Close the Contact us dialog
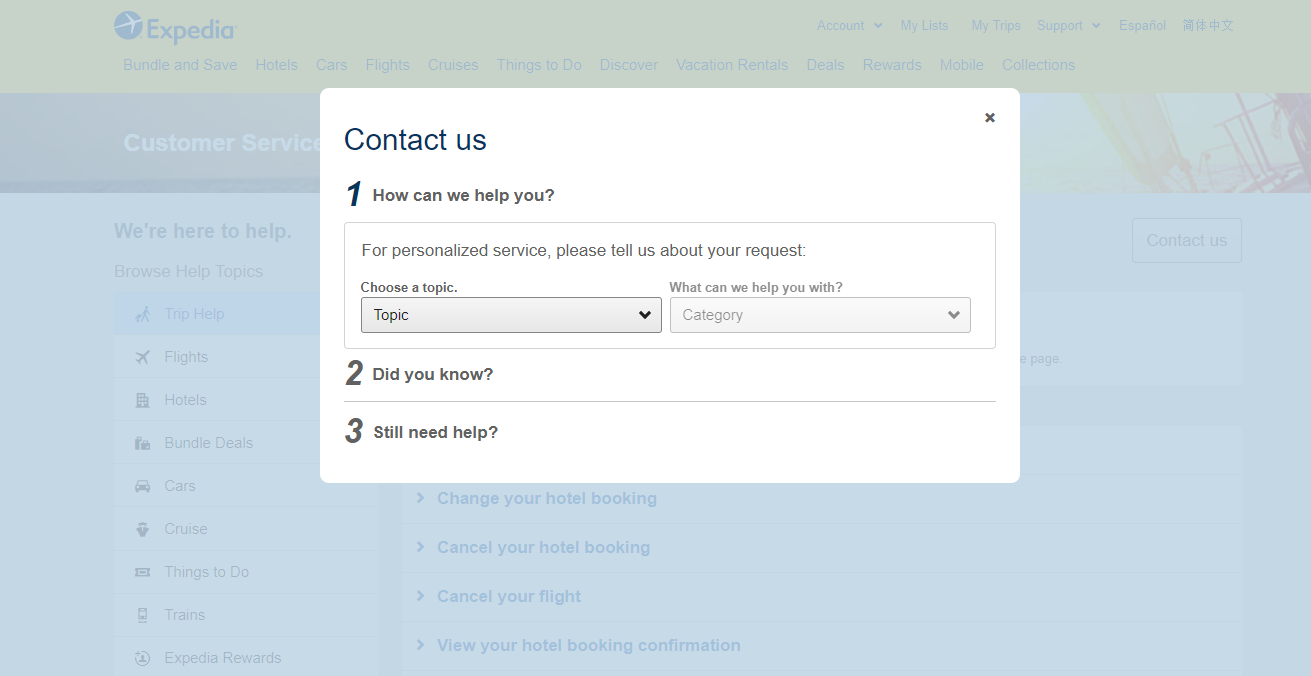Screen dimensions: 1311x676 pyautogui.click(x=990, y=118)
